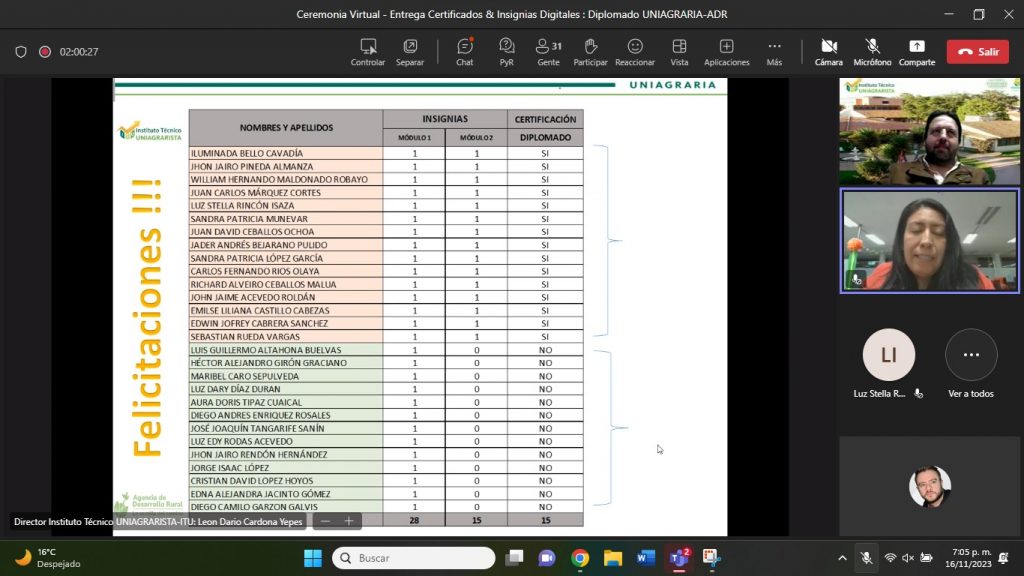Click Separar to pop out shared content
Viewport: 1024px width, 576px height.
410,51
